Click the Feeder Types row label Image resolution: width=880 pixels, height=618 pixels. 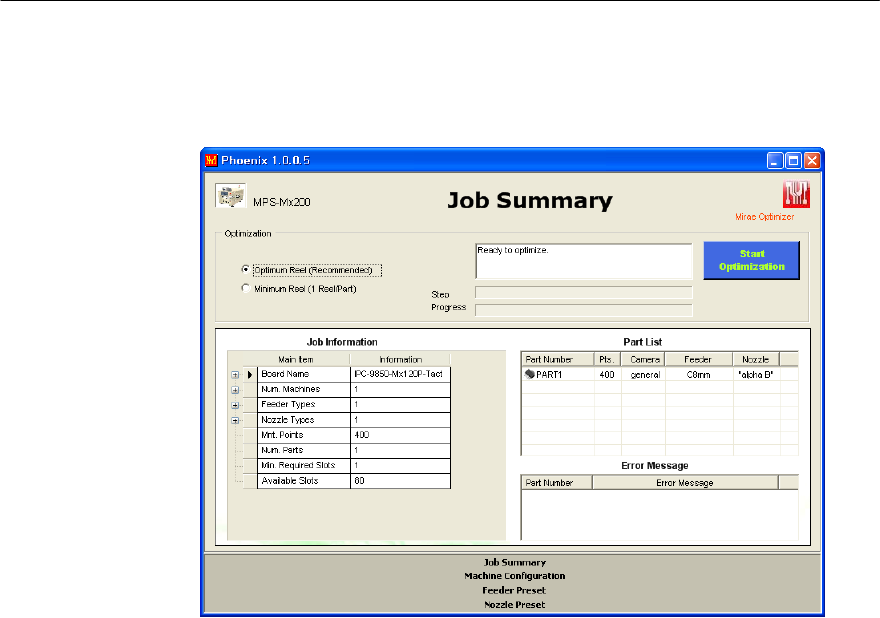[x=304, y=405]
